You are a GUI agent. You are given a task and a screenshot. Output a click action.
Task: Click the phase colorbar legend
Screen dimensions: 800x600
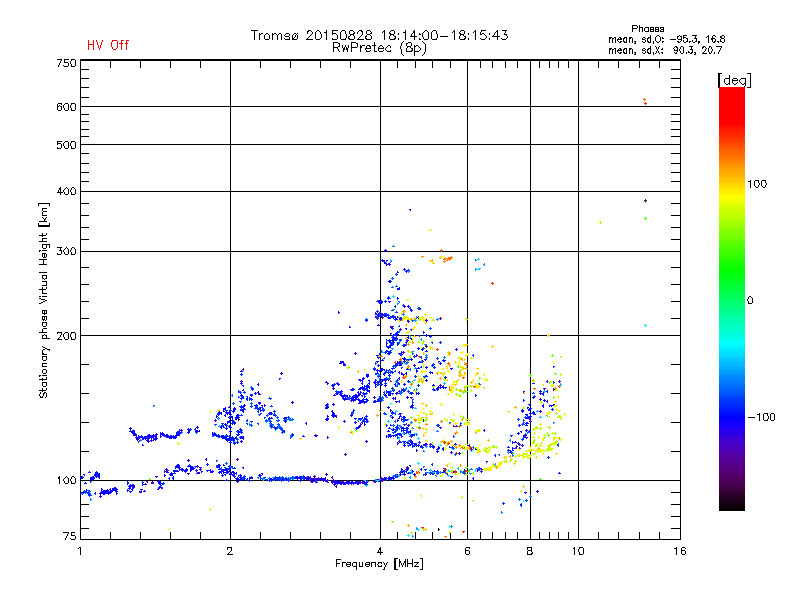[732, 298]
